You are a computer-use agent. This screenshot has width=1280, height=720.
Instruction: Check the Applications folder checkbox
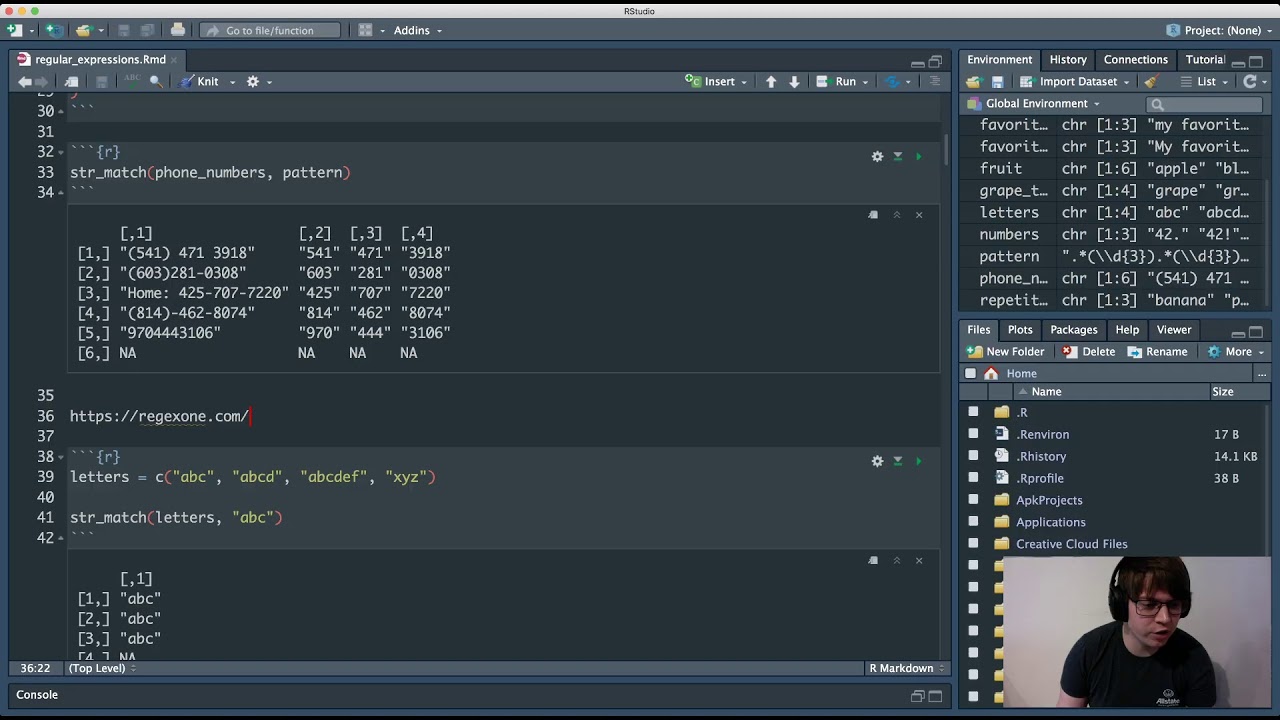pos(973,522)
